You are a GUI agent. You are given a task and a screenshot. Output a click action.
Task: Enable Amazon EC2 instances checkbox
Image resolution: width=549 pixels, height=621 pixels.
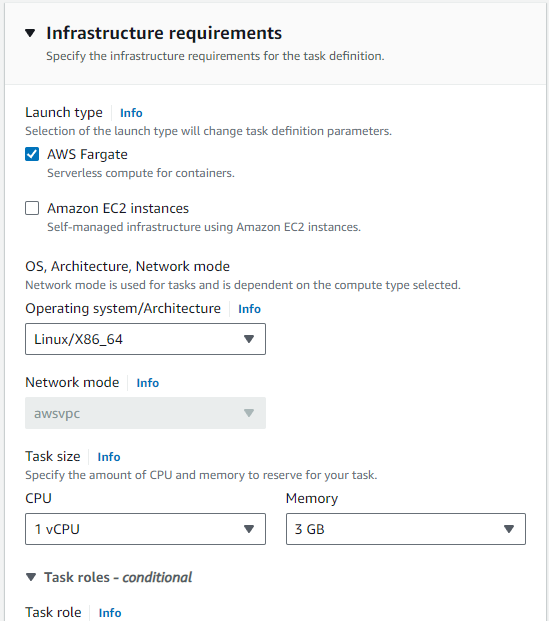(32, 208)
